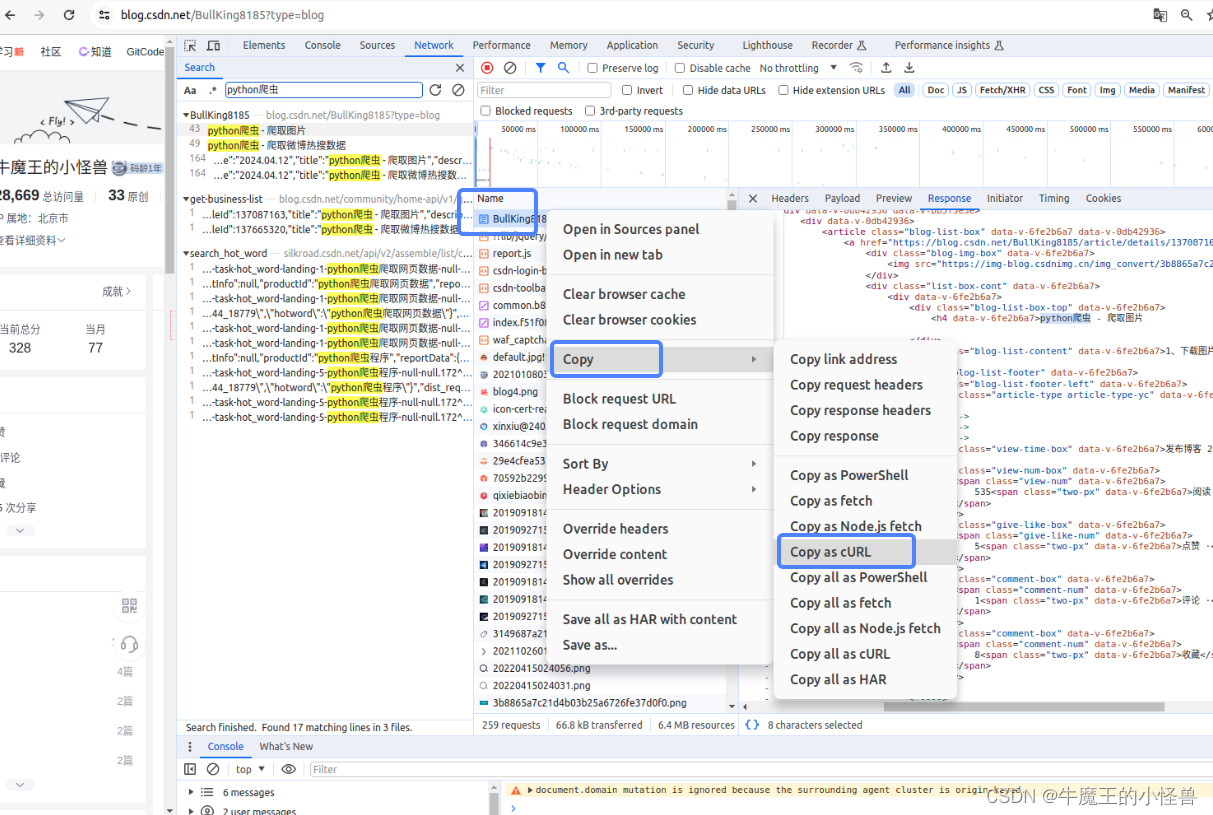Switch to the Payload tab
1213x815 pixels.
pos(842,198)
